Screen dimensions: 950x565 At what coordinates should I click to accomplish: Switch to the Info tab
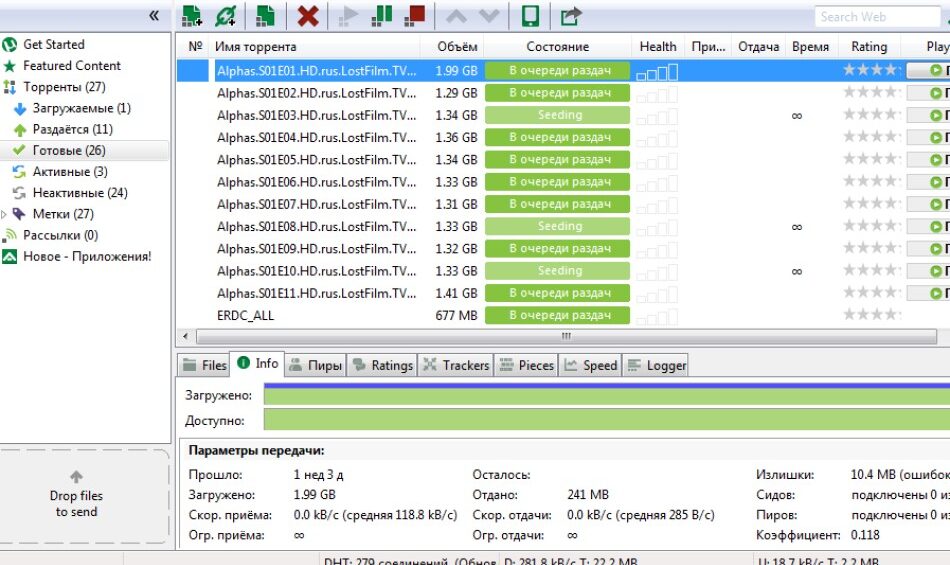(x=257, y=363)
